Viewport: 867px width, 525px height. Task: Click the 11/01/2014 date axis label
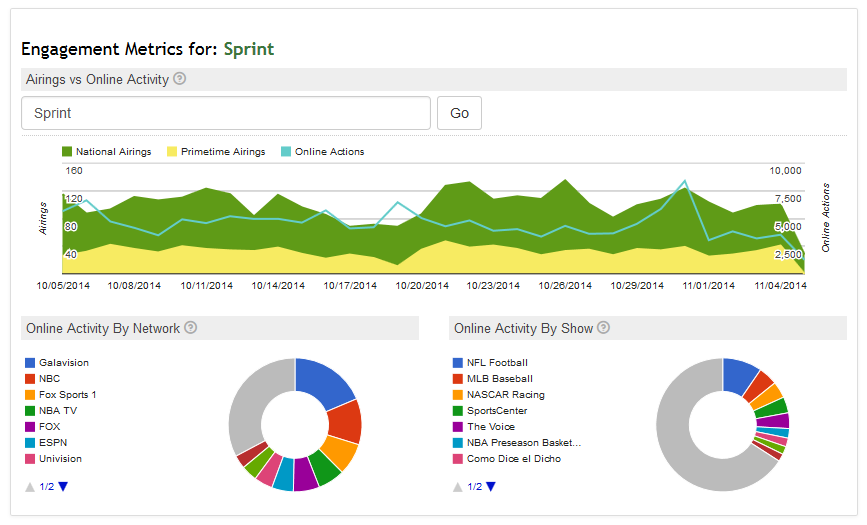pos(708,286)
